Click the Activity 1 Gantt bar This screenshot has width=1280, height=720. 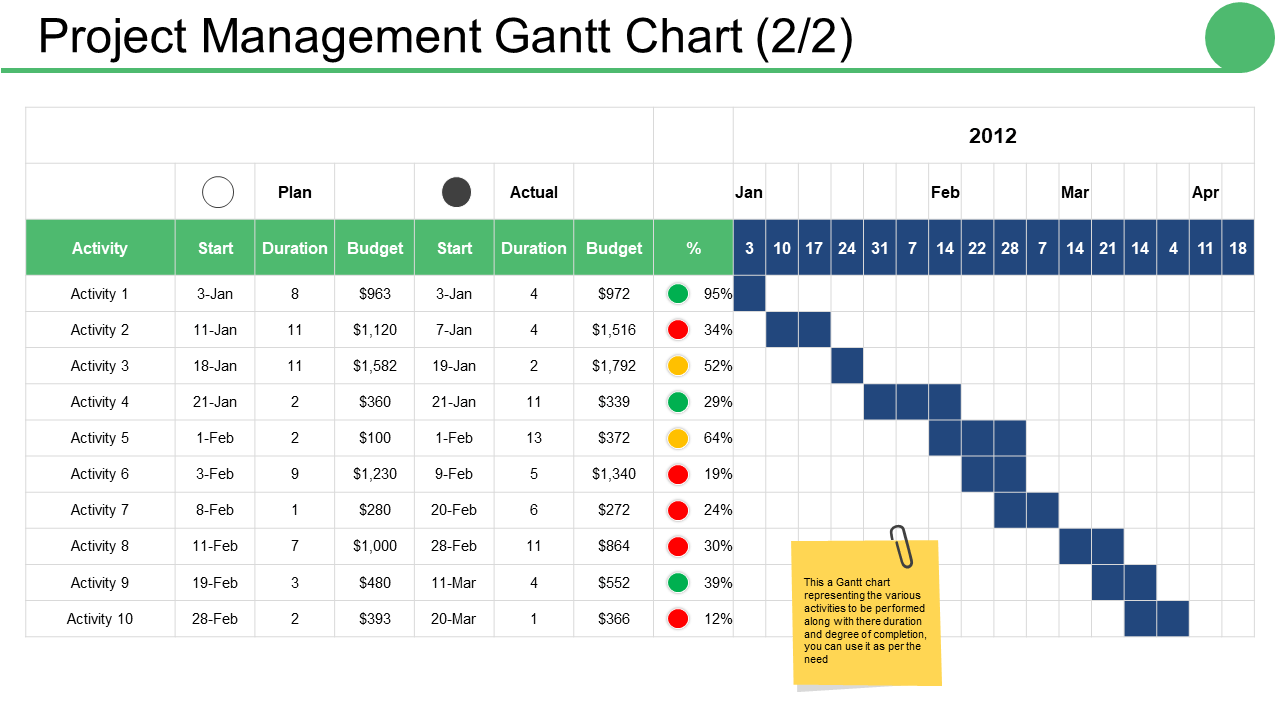750,294
